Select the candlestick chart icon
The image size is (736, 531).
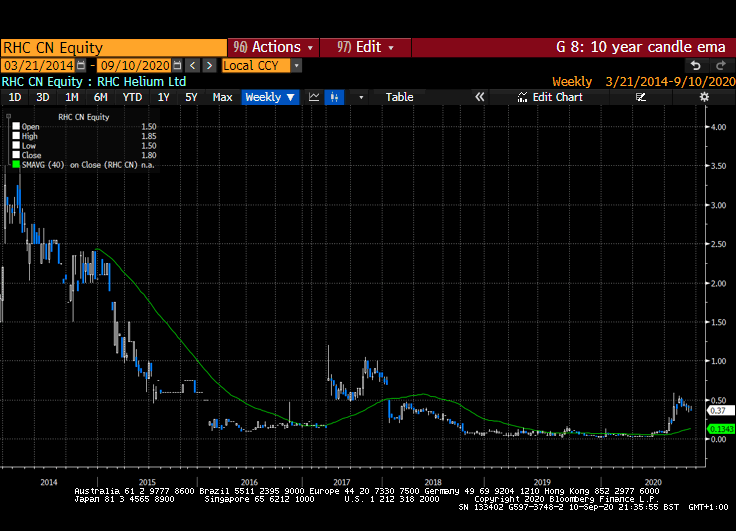point(334,97)
